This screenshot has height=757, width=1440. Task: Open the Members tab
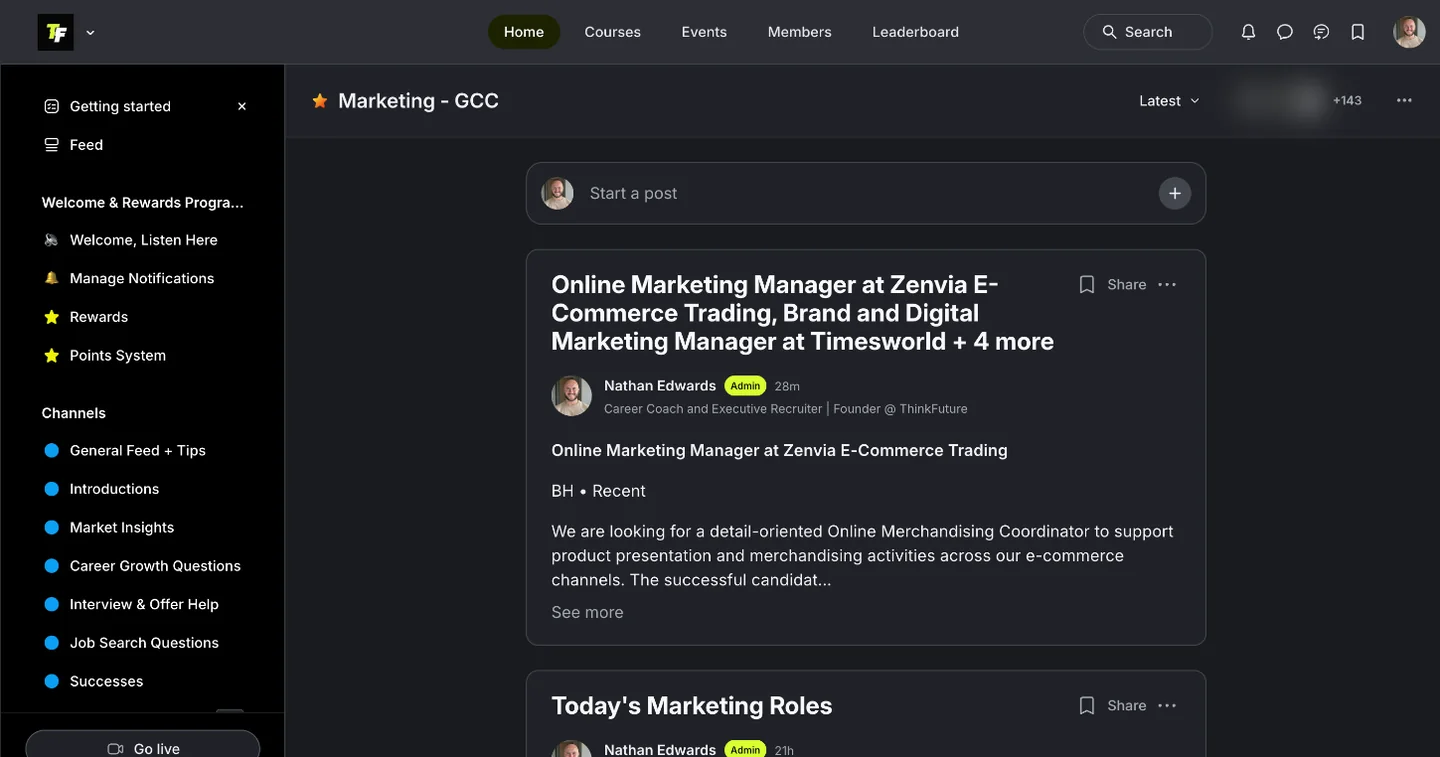pos(800,32)
